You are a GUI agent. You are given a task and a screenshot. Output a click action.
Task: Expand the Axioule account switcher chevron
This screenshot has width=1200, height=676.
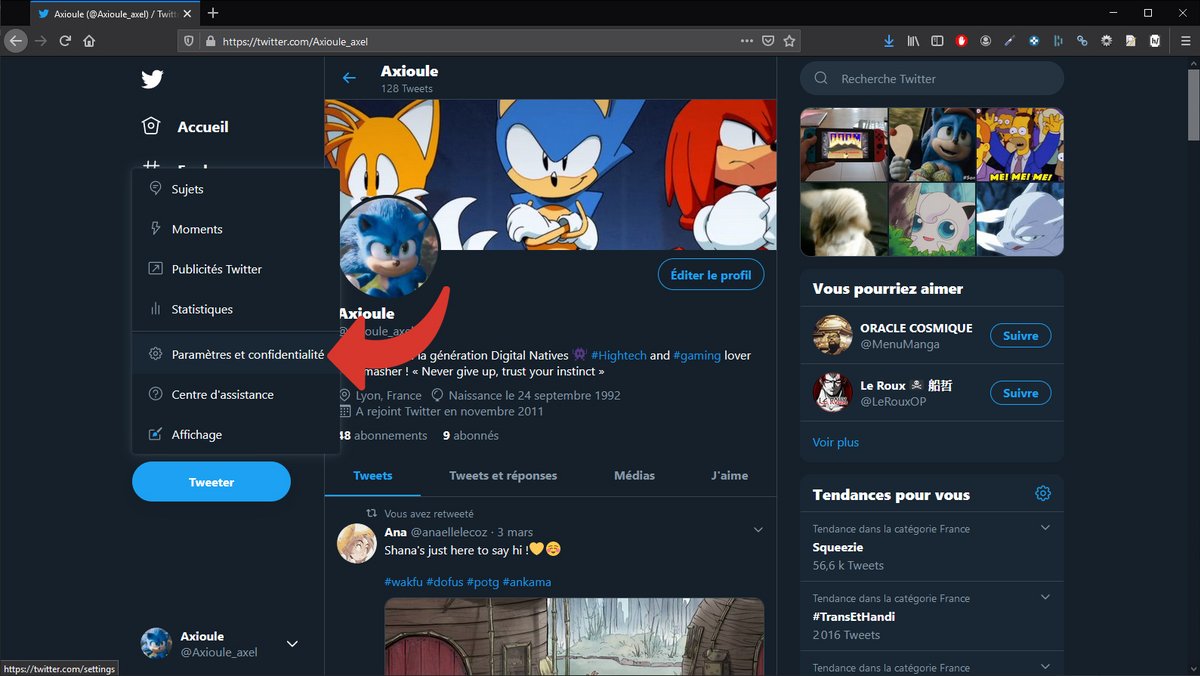point(292,644)
